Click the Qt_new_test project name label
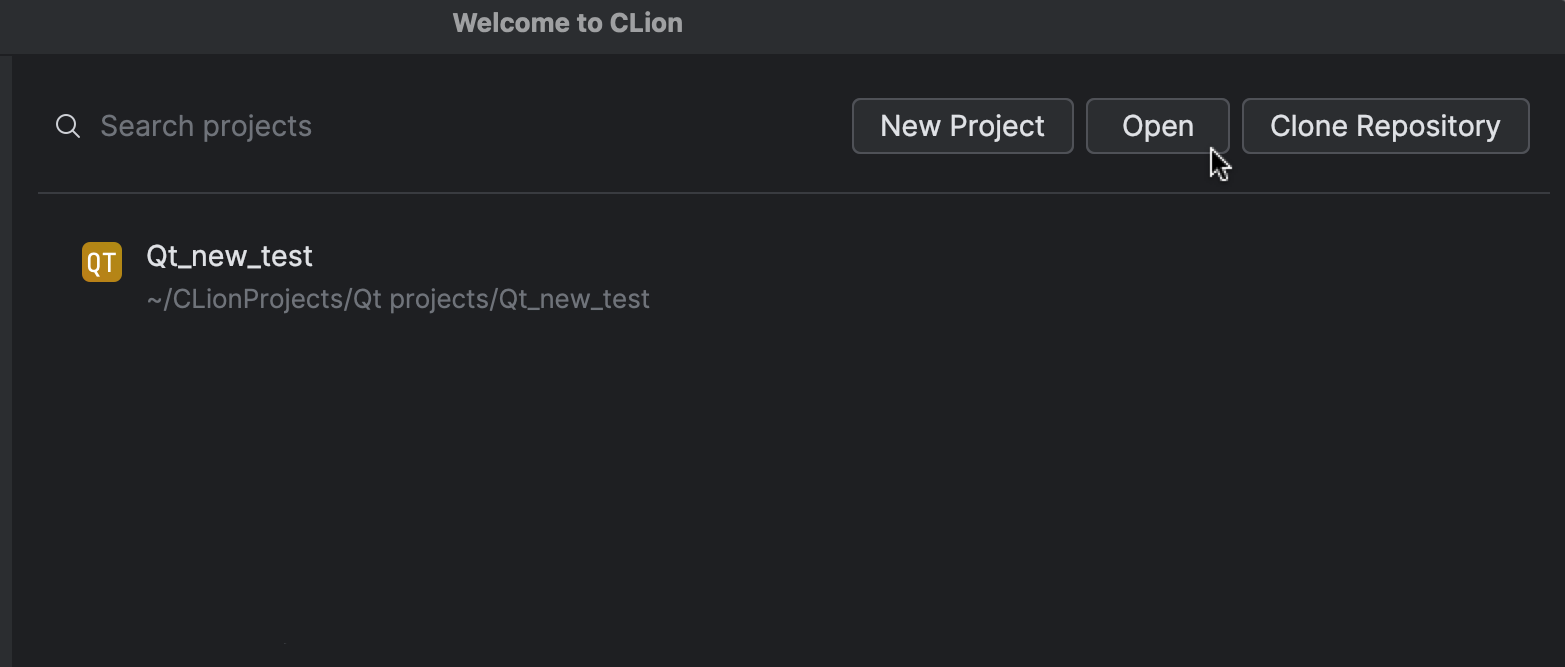Image resolution: width=1565 pixels, height=667 pixels. (229, 256)
